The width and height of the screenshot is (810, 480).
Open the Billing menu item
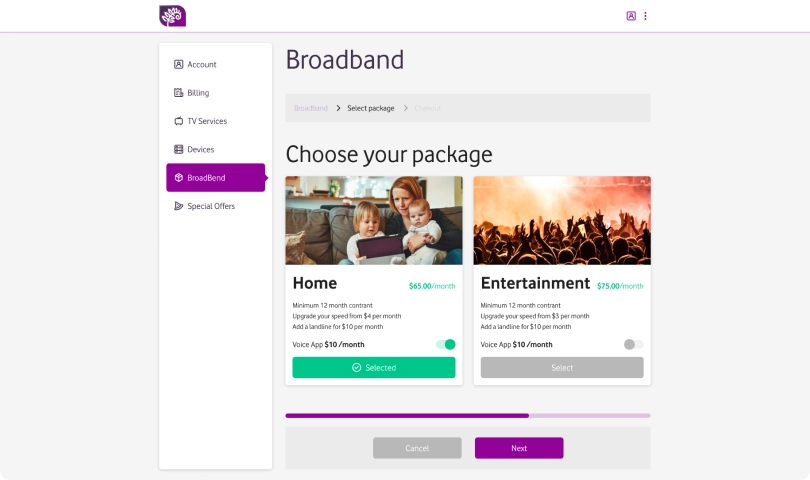(198, 93)
